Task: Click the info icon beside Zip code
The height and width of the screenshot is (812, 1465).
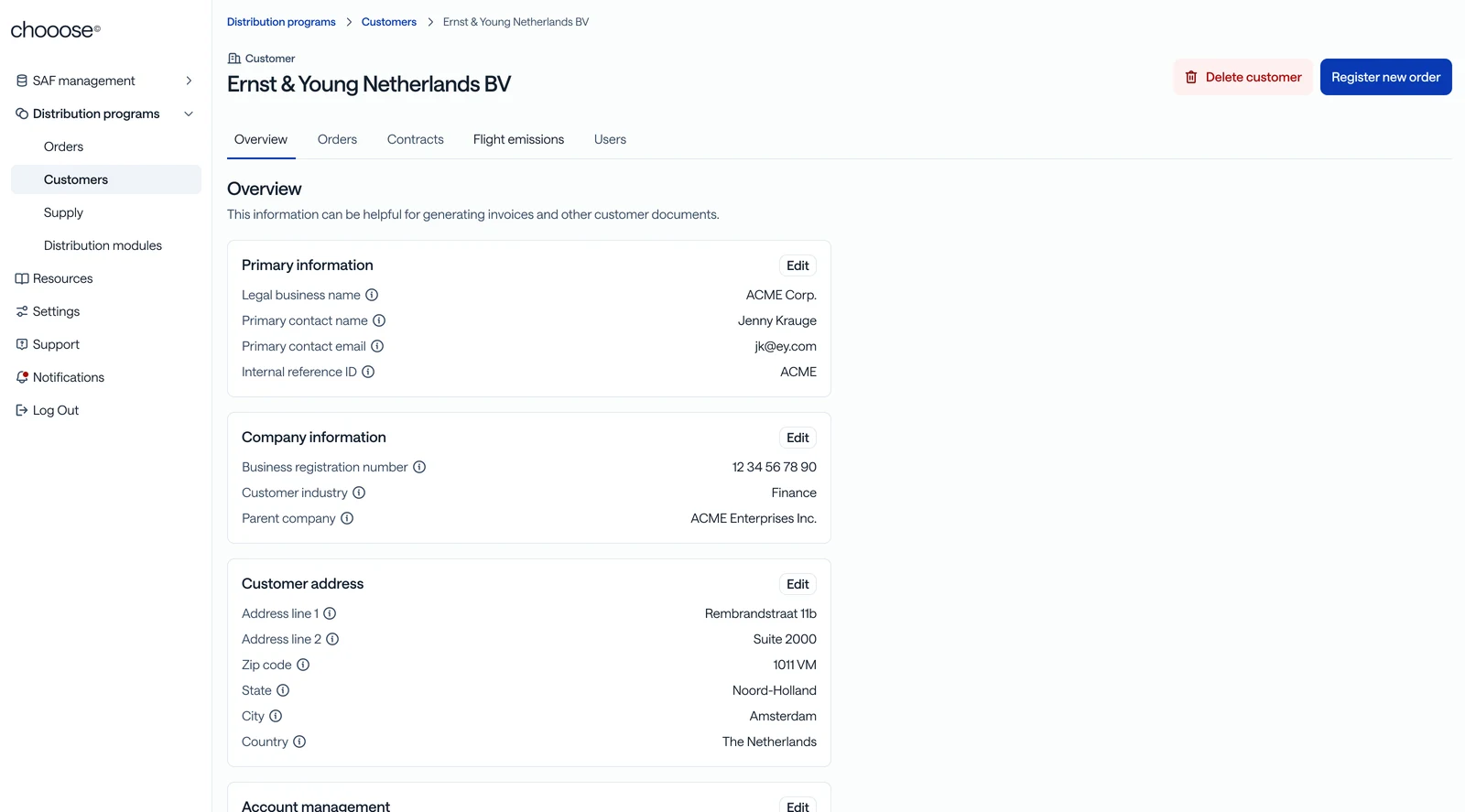Action: 303,665
